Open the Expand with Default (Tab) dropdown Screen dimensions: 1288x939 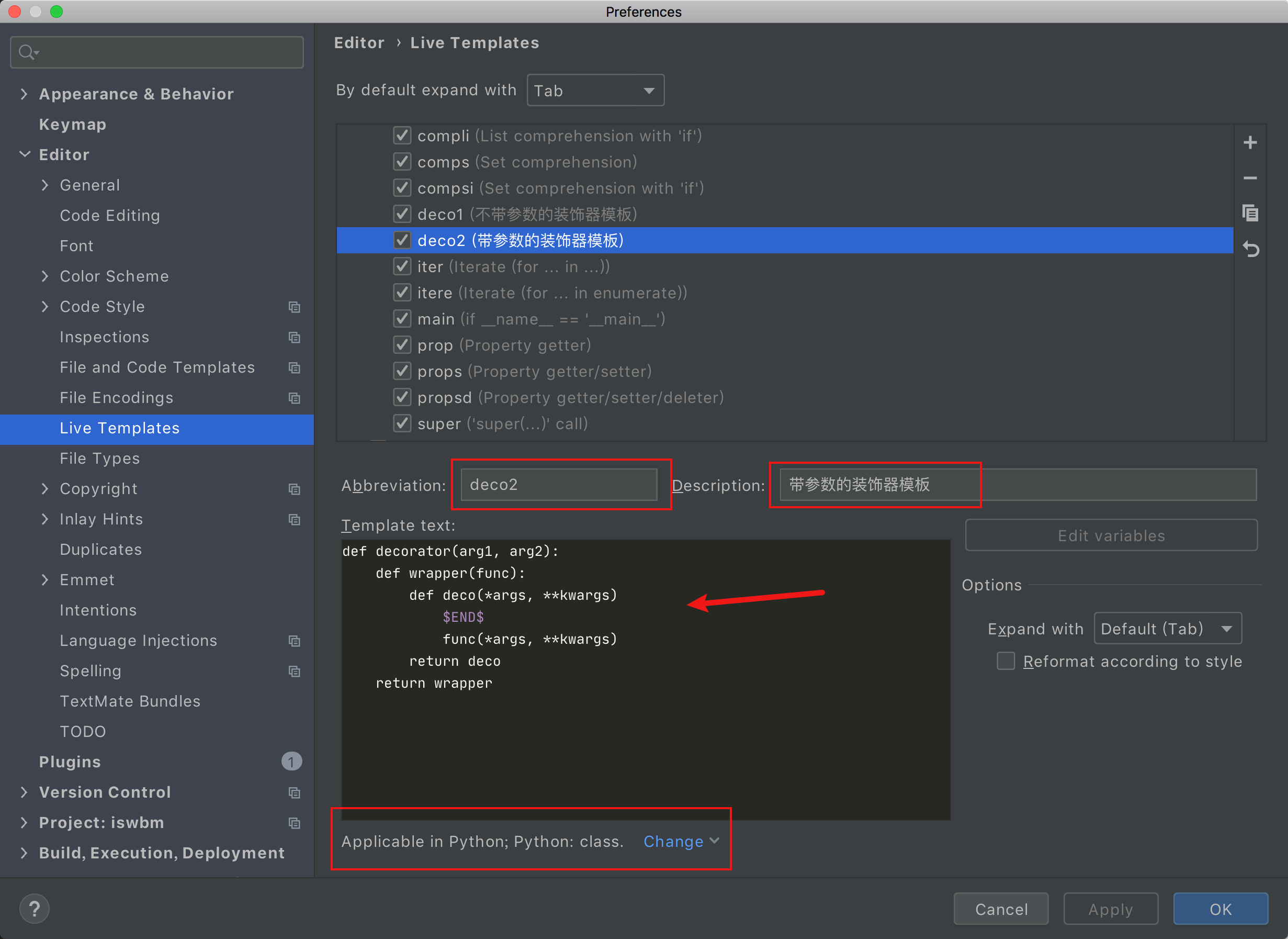pyautogui.click(x=1167, y=629)
